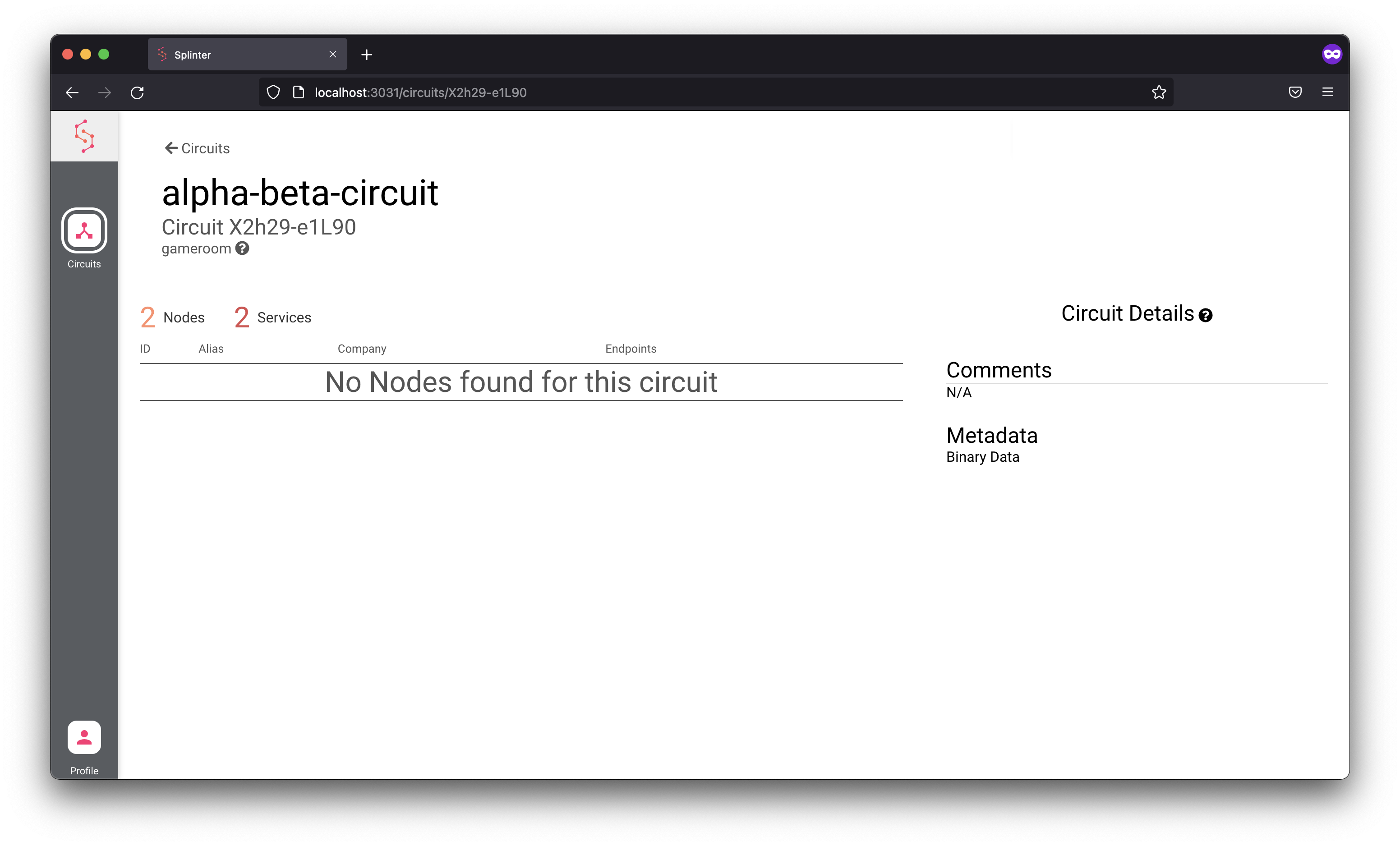Click the Circuit Details help icon
This screenshot has width=1400, height=846.
coord(1205,315)
